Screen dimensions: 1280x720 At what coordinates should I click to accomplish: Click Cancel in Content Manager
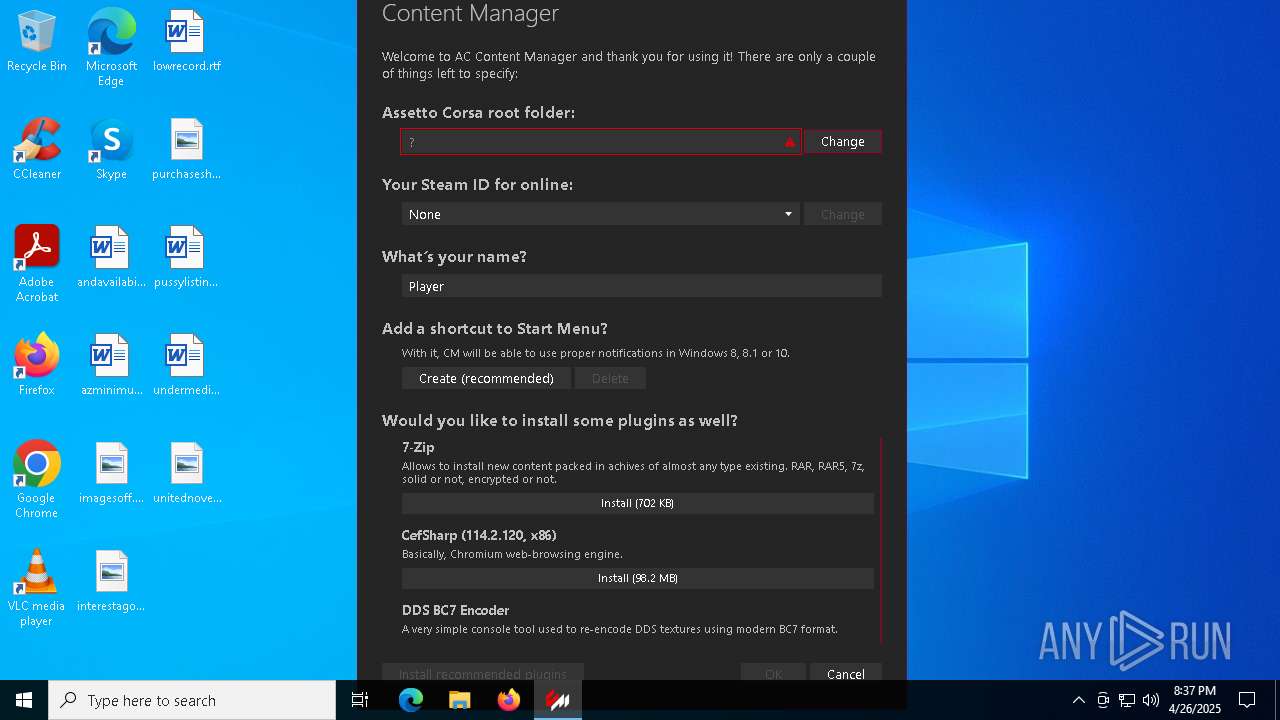pyautogui.click(x=846, y=674)
